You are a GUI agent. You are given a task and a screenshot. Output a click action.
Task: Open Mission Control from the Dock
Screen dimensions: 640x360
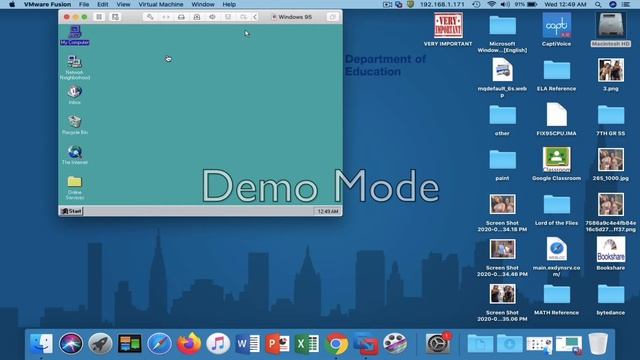(129, 344)
